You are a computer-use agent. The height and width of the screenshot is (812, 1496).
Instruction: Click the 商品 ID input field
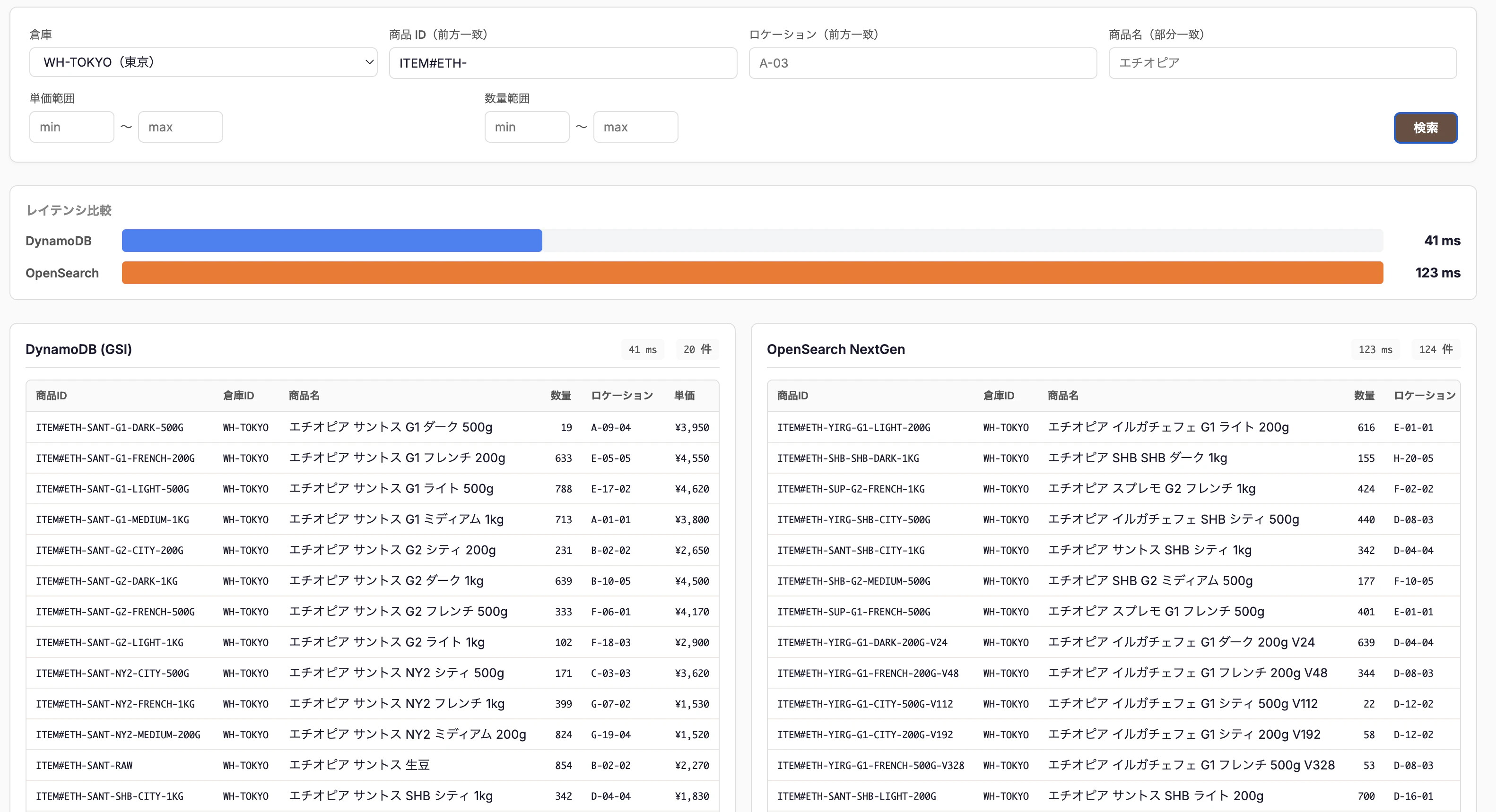[563, 63]
